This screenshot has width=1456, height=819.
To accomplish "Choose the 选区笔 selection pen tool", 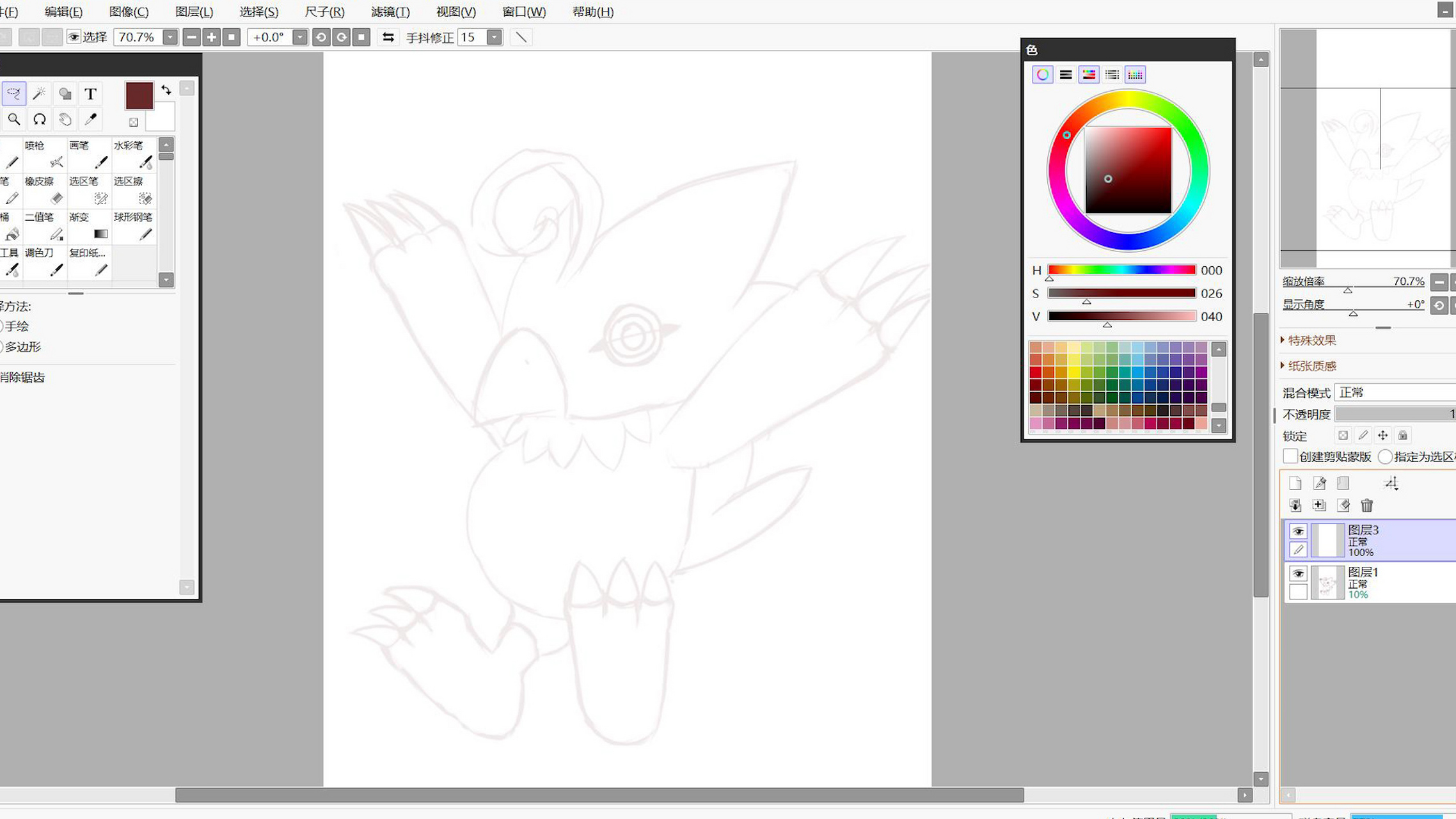I will coord(90,191).
